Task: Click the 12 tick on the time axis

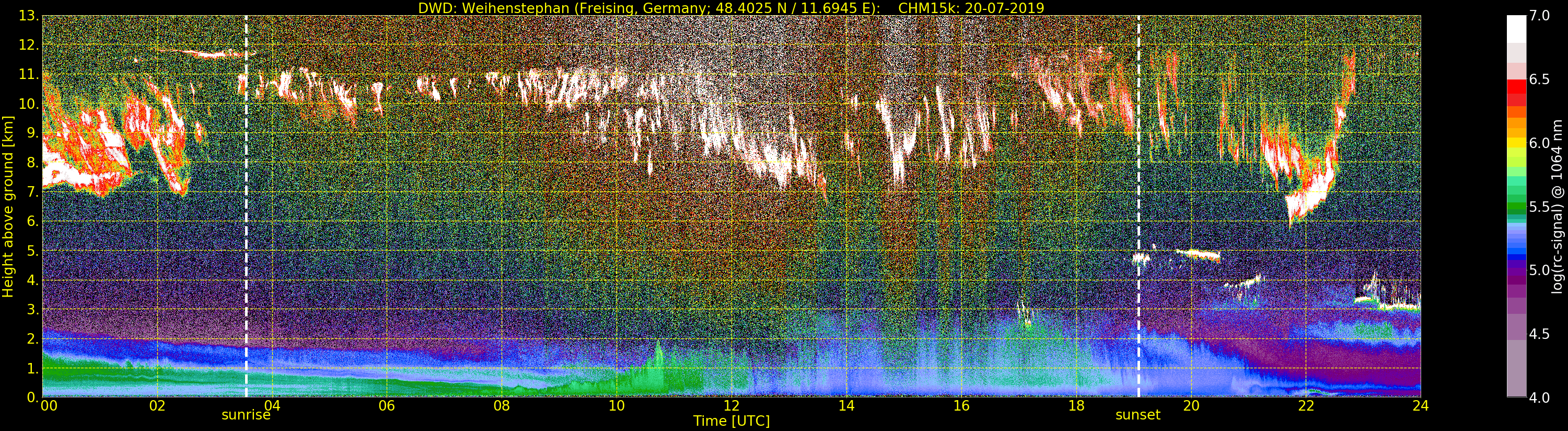Action: click(x=731, y=406)
